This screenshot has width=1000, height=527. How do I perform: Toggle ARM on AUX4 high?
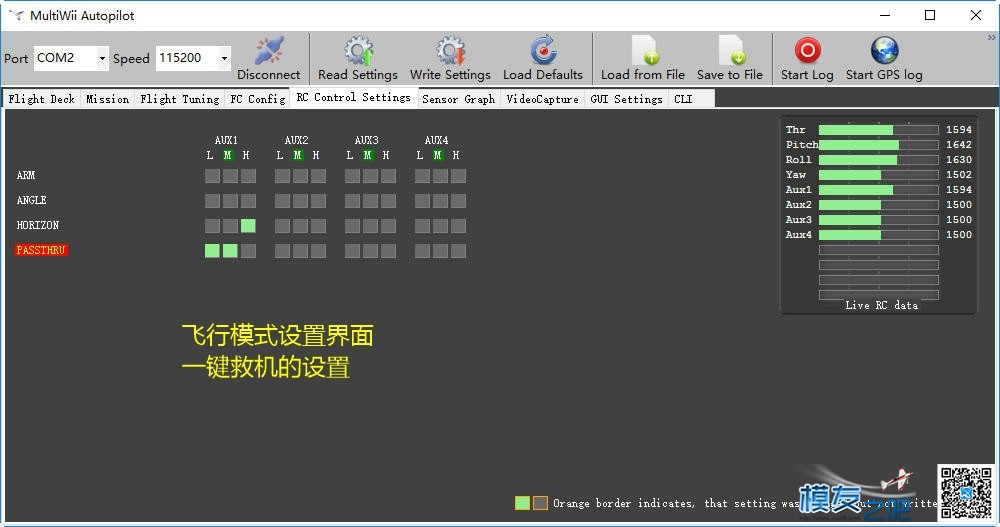[x=458, y=175]
